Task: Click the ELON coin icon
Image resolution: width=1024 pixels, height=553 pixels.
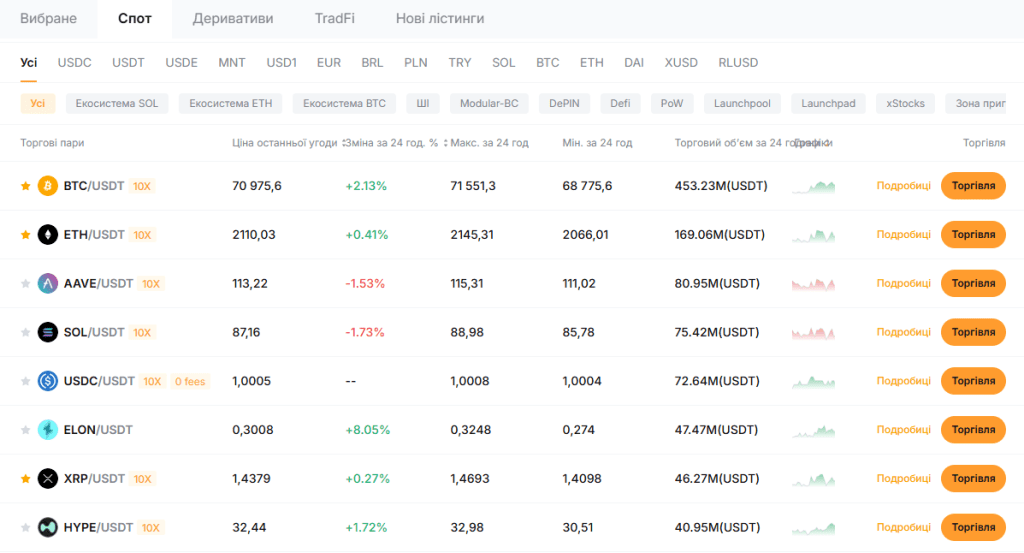Action: (x=48, y=430)
